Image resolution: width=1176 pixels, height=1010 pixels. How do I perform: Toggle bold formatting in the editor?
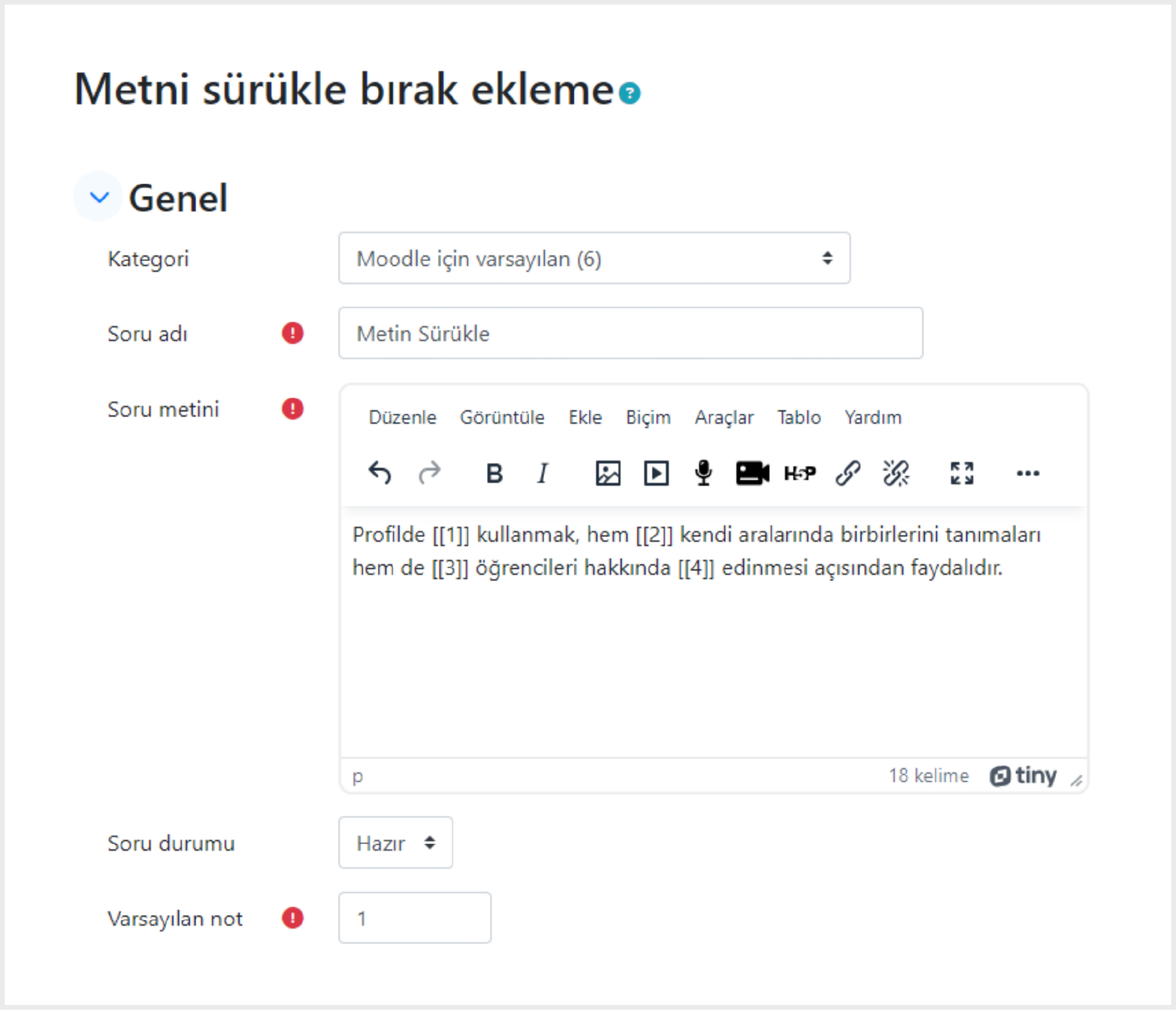(494, 473)
